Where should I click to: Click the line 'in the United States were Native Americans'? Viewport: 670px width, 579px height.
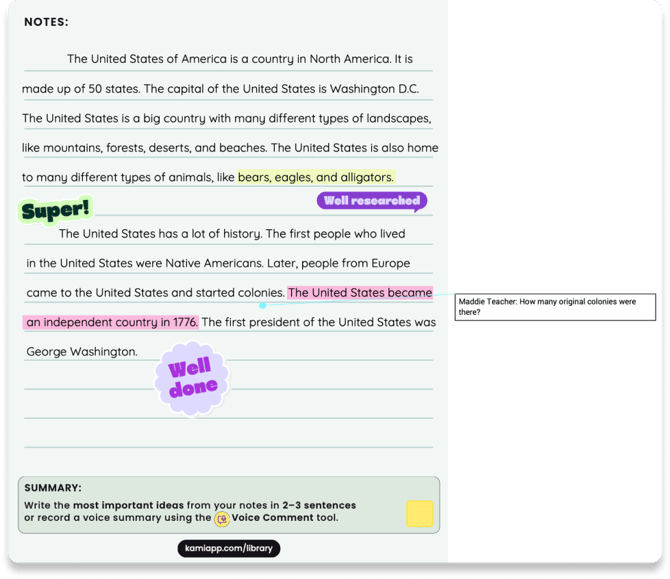[x=218, y=263]
